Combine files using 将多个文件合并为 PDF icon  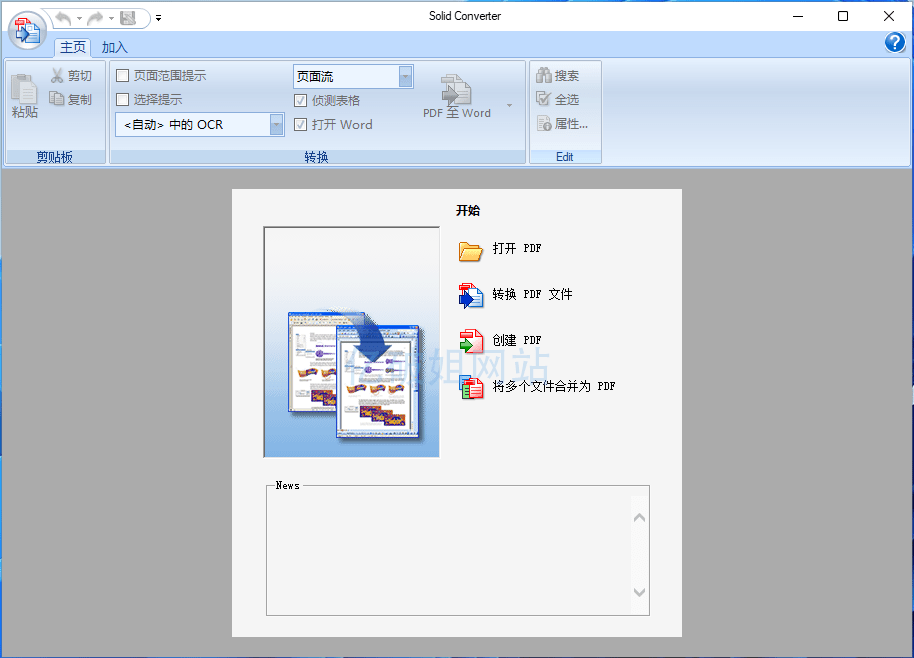coord(471,385)
